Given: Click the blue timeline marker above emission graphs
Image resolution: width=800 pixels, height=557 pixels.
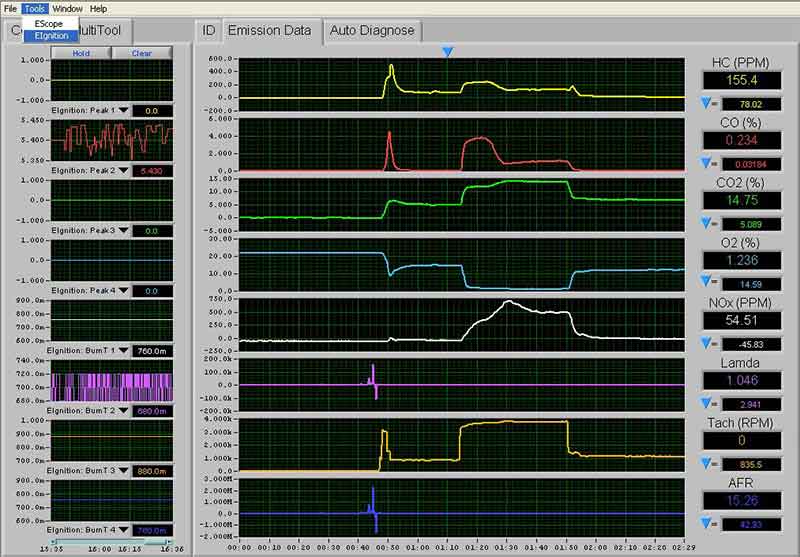Looking at the screenshot, I should tap(448, 51).
